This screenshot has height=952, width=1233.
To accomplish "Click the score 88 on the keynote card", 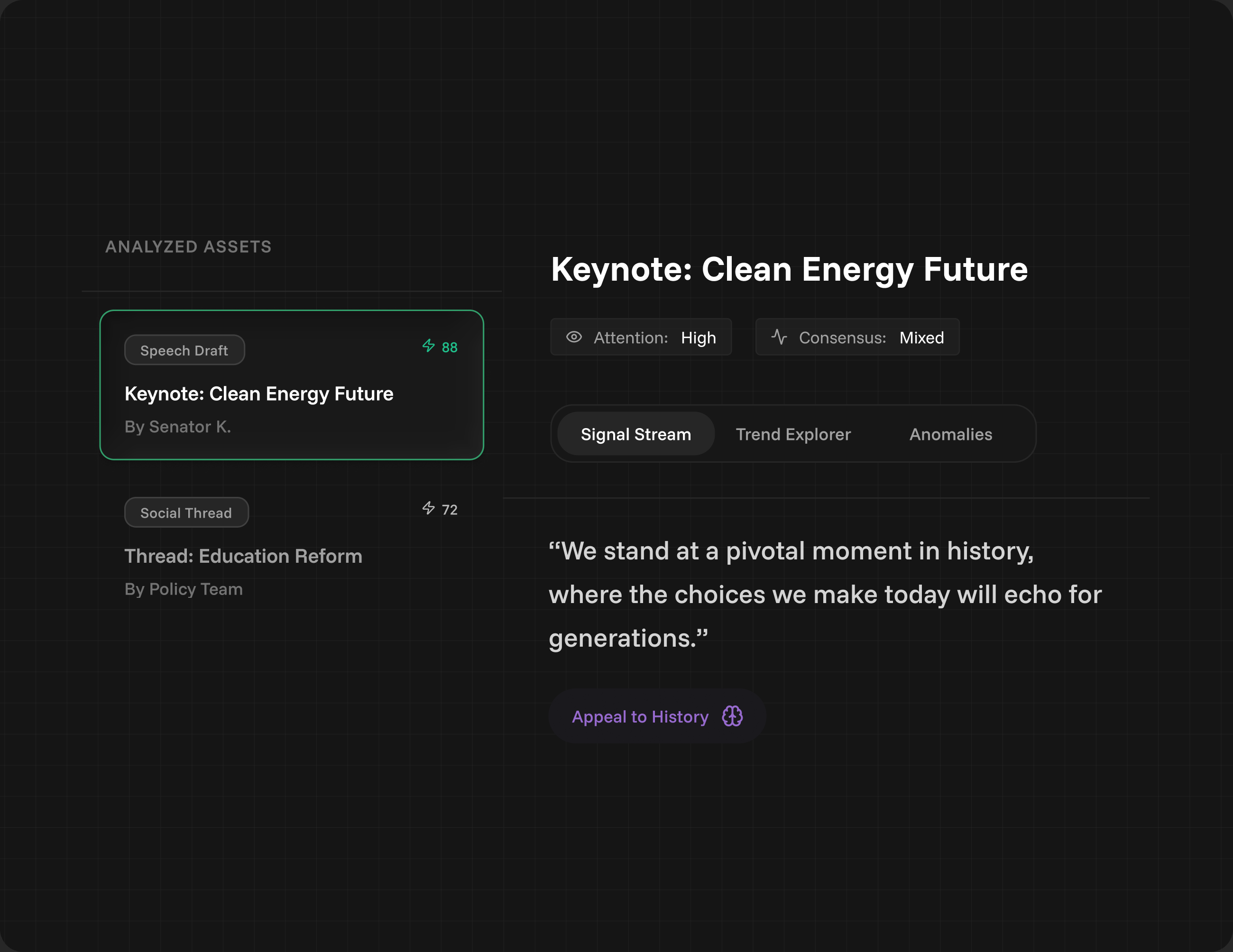I will [x=450, y=348].
